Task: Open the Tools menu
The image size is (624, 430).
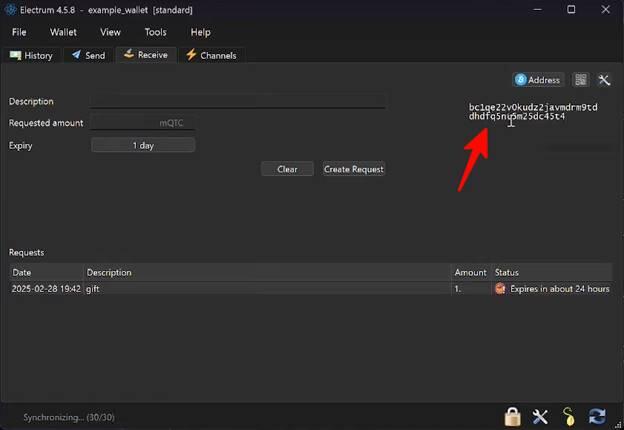Action: coord(156,32)
